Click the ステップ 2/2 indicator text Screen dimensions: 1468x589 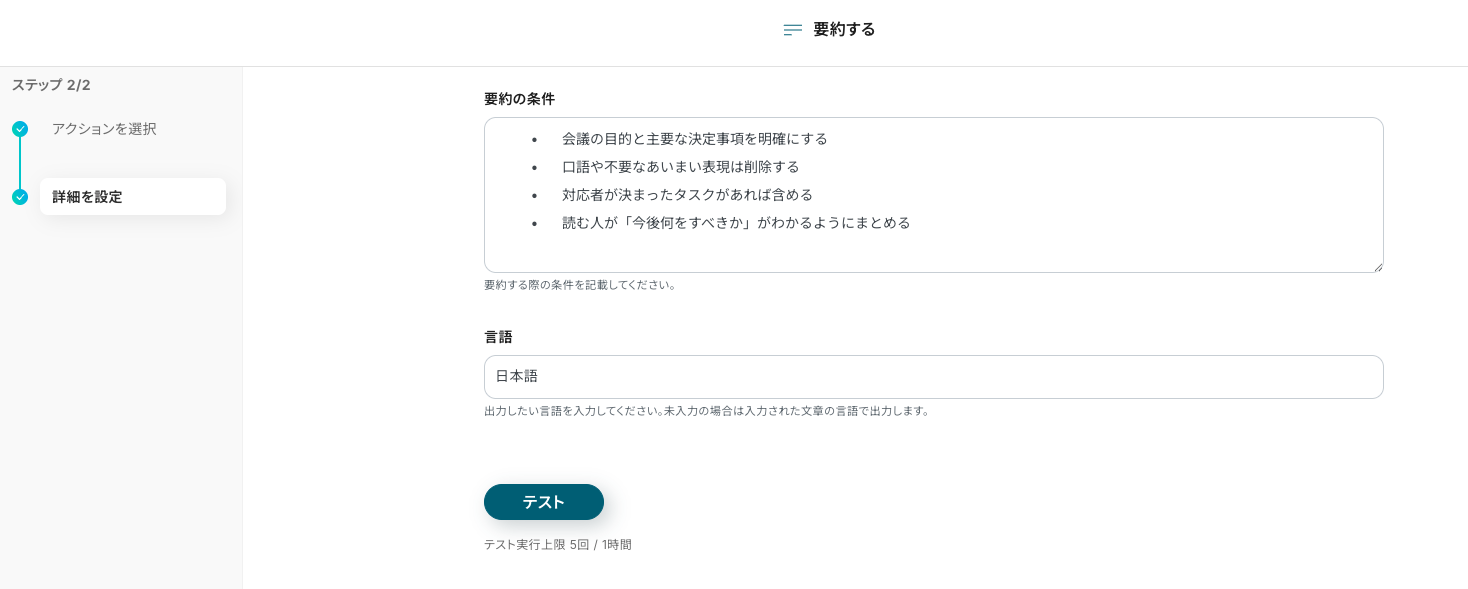(51, 85)
